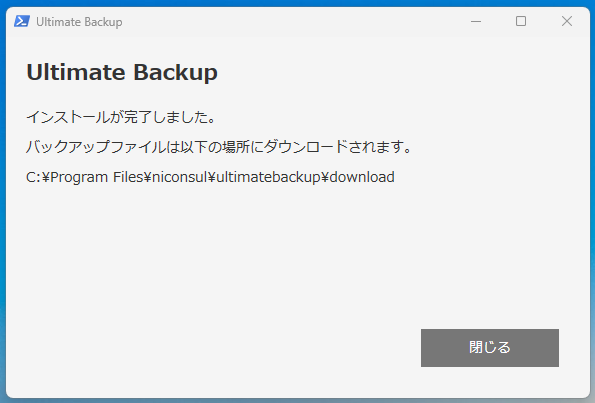Screen dimensions: 595x403
Task: Click the title bar caption text Ultimate Backup
Action: pos(79,22)
